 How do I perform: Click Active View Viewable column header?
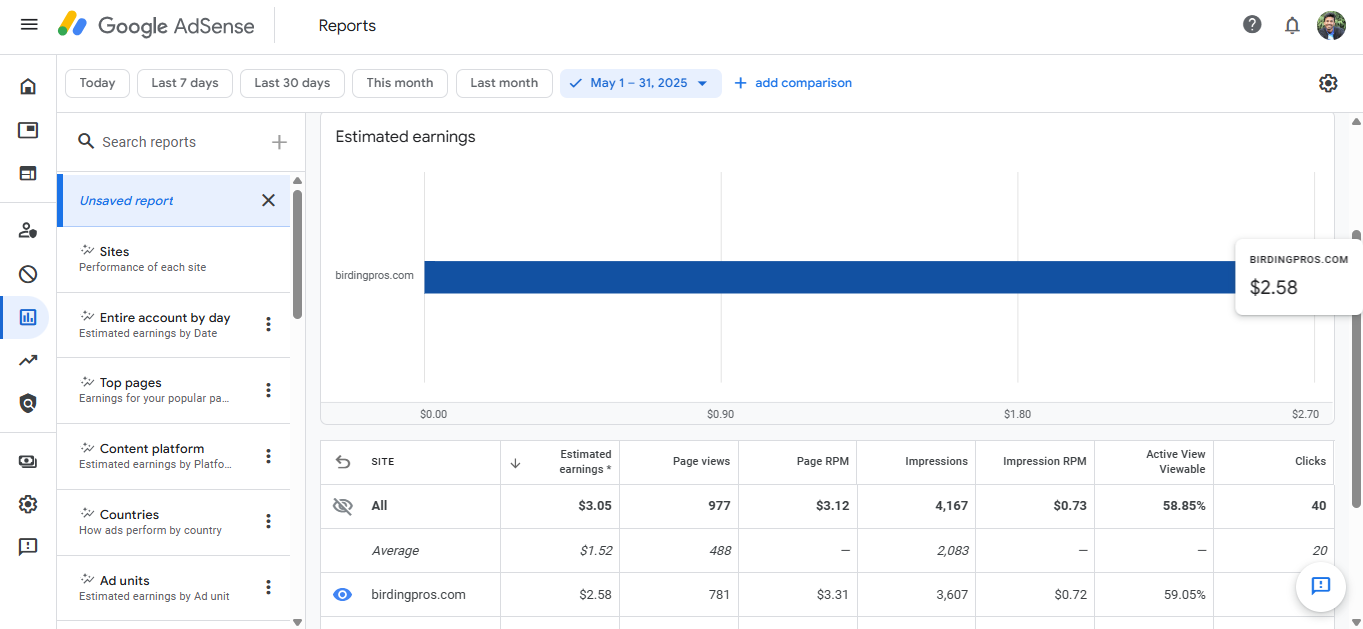pyautogui.click(x=1176, y=462)
